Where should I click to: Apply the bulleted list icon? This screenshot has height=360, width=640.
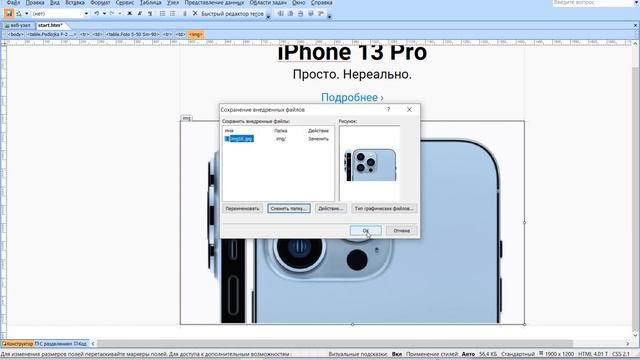[x=173, y=13]
